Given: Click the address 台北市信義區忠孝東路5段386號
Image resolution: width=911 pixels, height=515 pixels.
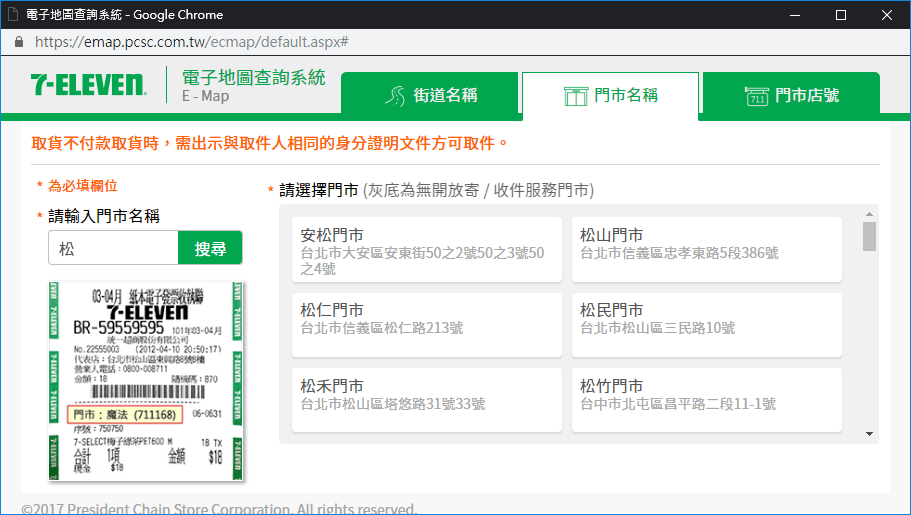Looking at the screenshot, I should pos(679,253).
